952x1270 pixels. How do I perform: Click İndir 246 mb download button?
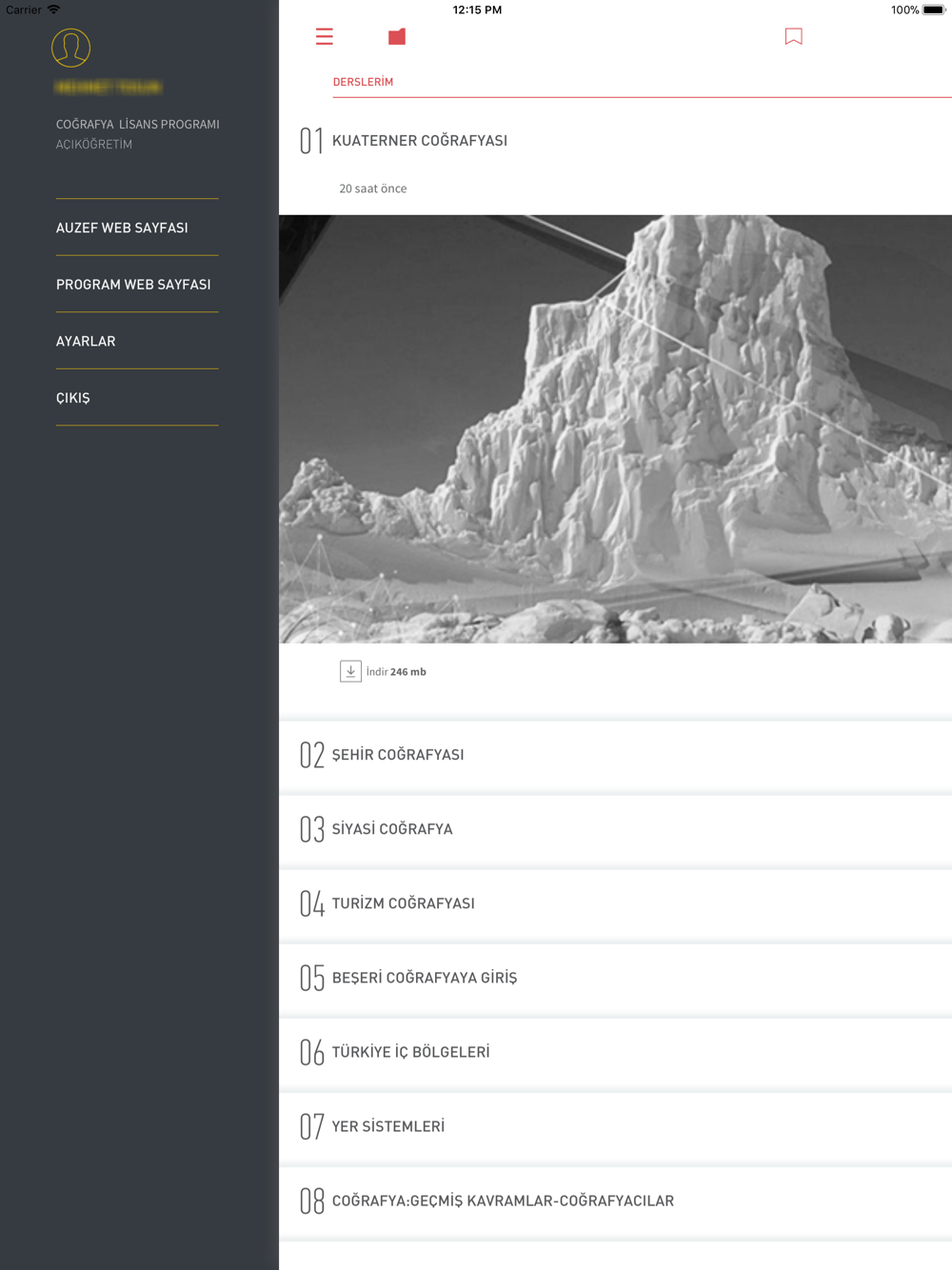click(x=396, y=672)
